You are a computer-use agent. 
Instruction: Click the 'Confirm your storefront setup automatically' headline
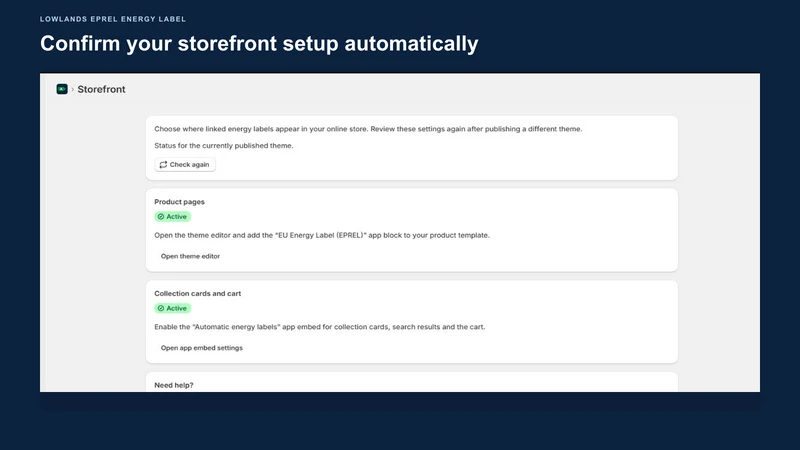click(x=259, y=43)
